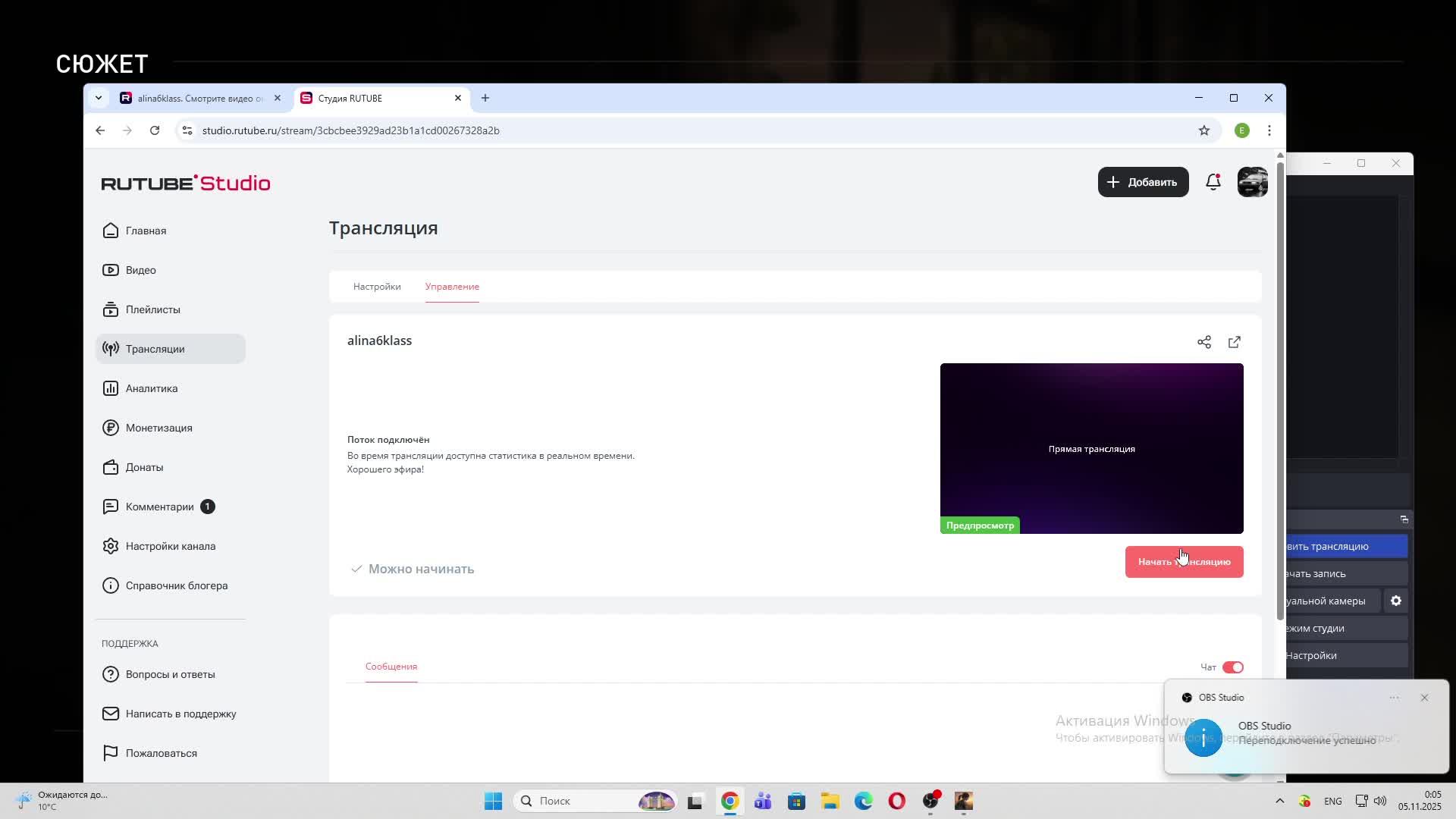This screenshot has height=819, width=1456.
Task: Open notifications bell icon
Action: point(1213,182)
